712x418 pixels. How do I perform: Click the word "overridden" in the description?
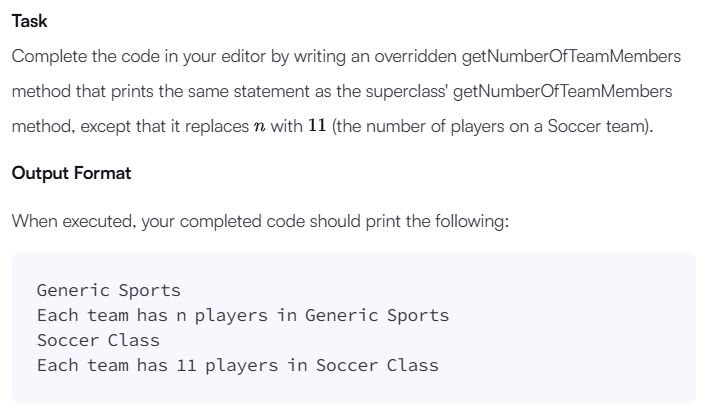pos(415,56)
